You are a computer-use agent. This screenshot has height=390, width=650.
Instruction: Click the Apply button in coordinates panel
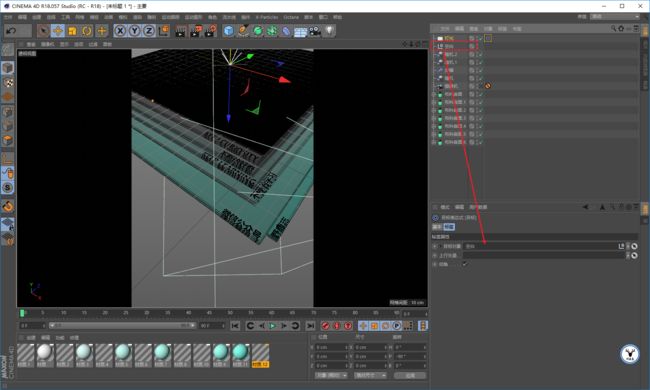point(410,375)
